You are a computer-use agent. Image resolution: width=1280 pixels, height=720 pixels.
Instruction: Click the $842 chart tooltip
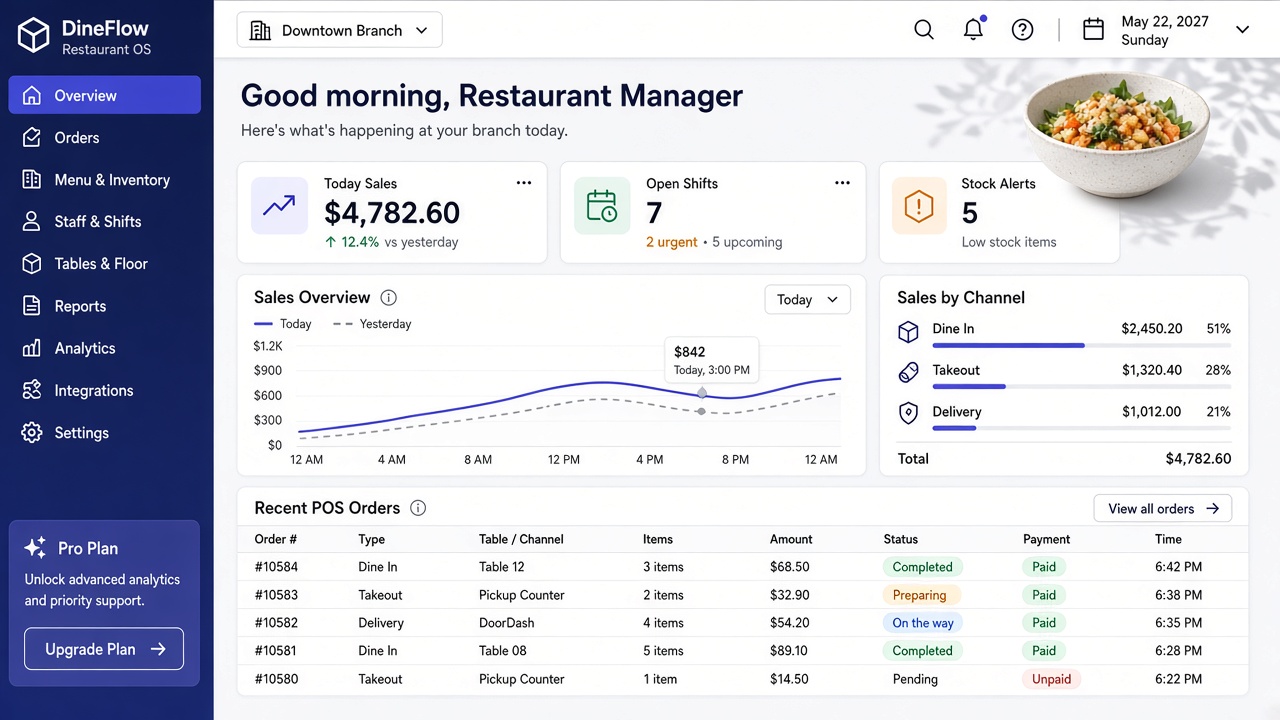click(x=712, y=360)
